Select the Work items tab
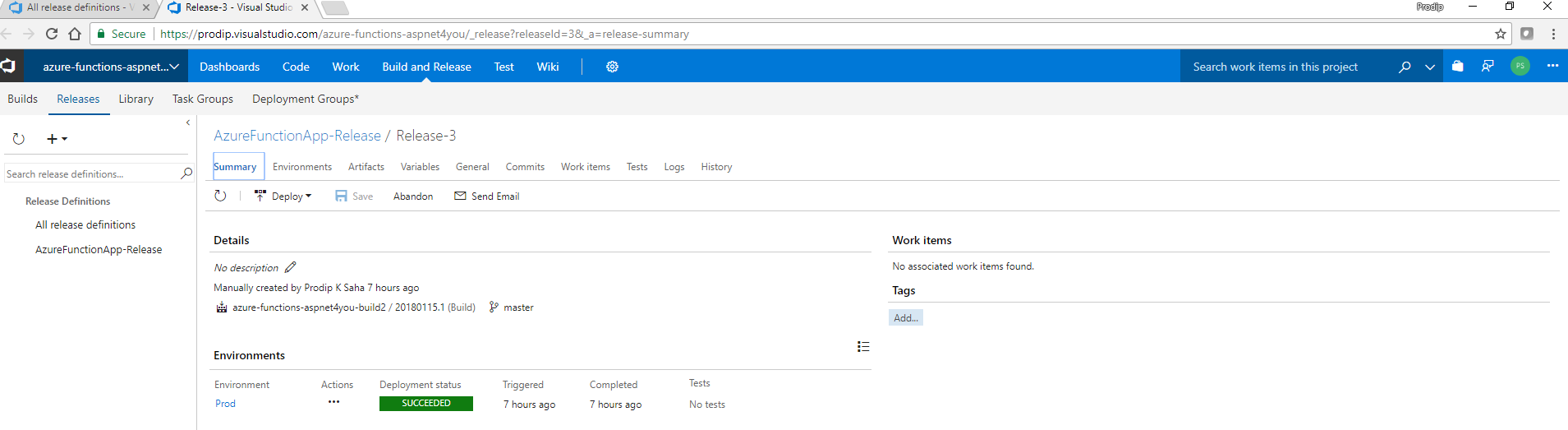The width and height of the screenshot is (1568, 430). 586,166
